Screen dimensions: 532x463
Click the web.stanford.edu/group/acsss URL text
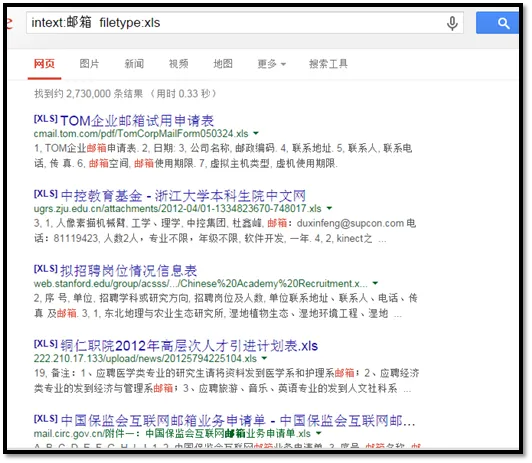point(200,283)
